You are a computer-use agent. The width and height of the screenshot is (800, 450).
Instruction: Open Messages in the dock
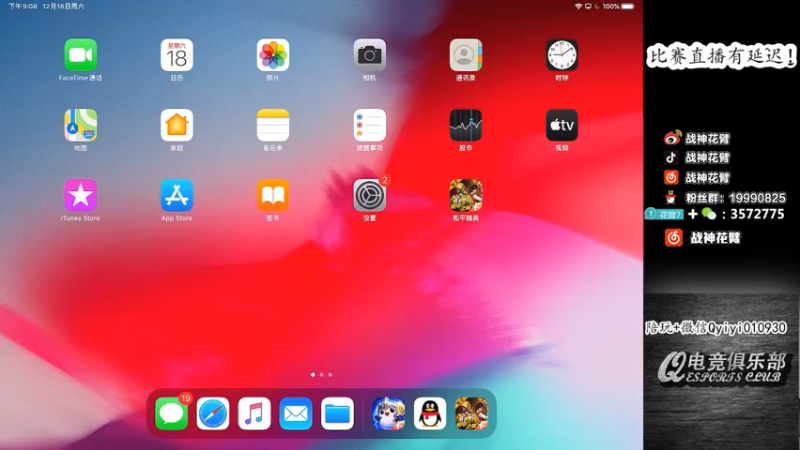click(x=171, y=413)
